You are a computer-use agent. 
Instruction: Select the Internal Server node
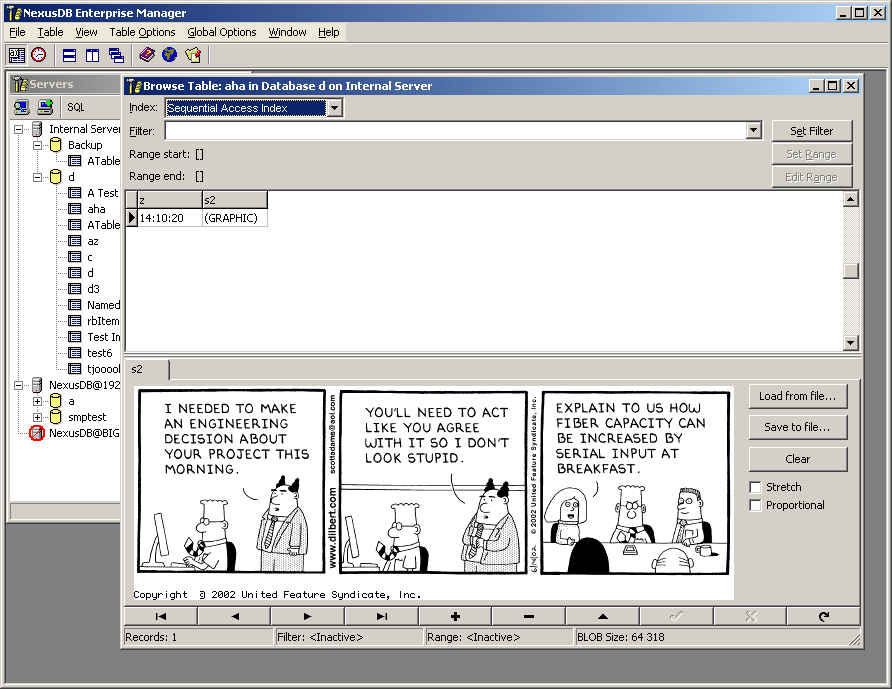click(84, 129)
